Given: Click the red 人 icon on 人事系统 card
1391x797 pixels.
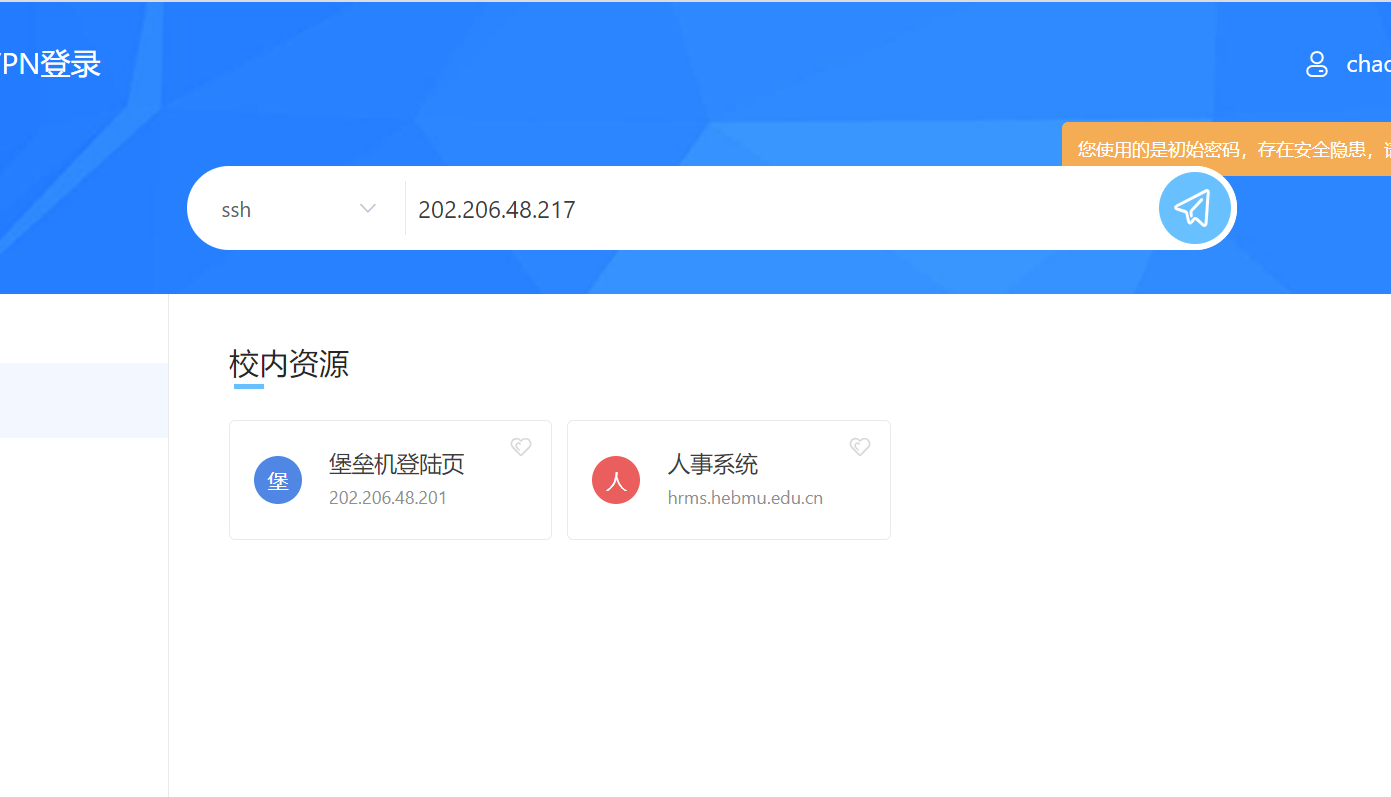Looking at the screenshot, I should 615,479.
